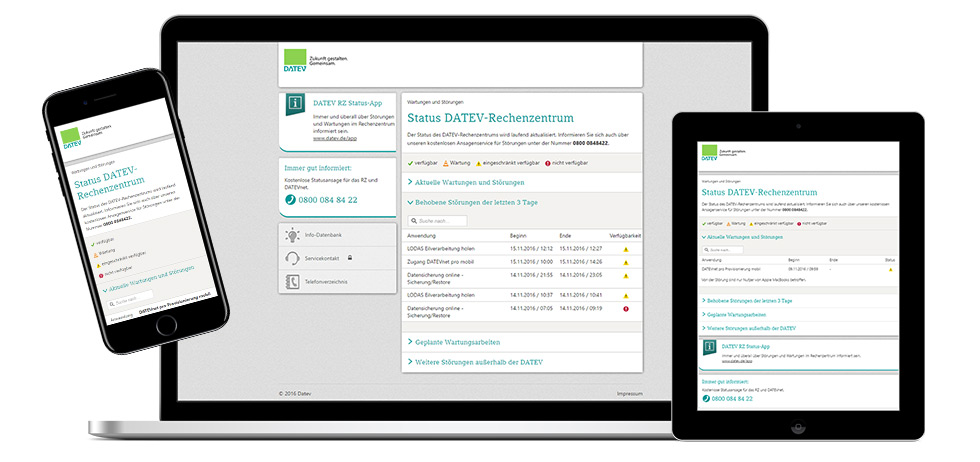This screenshot has height=462, width=980.
Task: Click the green checkmark 'verfügbar' icon on the phone
Action: coord(91,243)
